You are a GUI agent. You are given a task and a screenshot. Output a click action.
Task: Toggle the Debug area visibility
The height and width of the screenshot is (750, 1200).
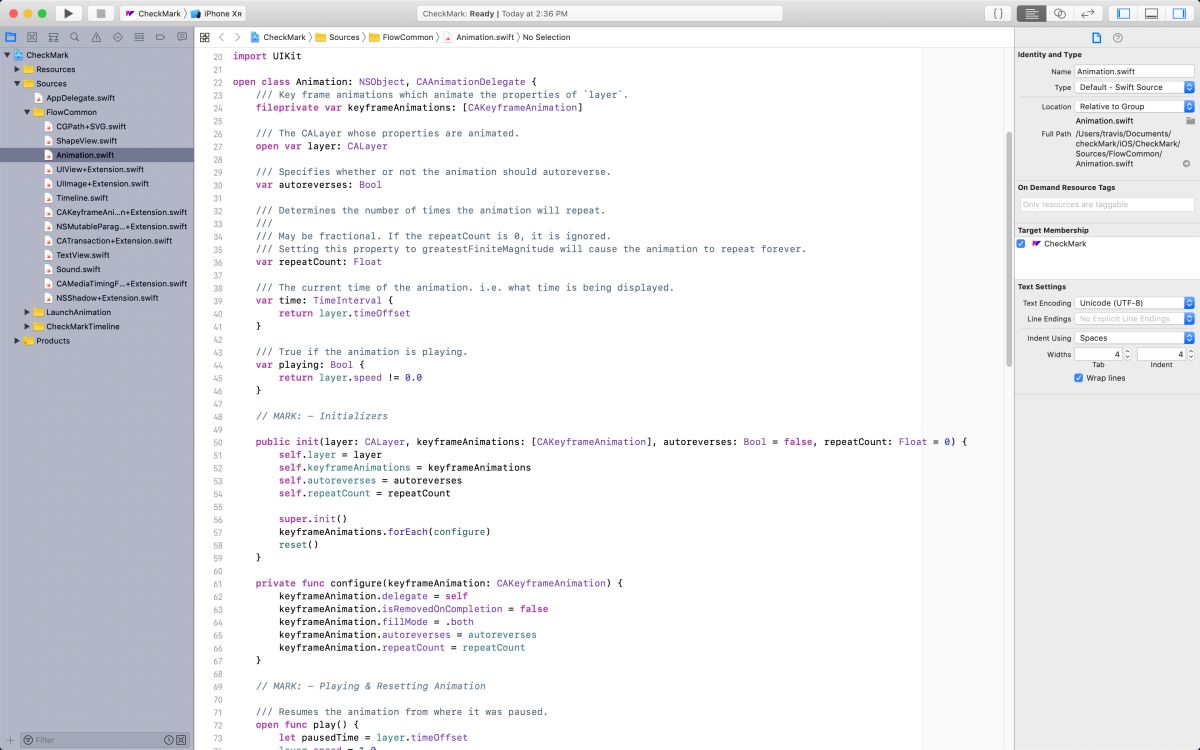click(x=1151, y=13)
